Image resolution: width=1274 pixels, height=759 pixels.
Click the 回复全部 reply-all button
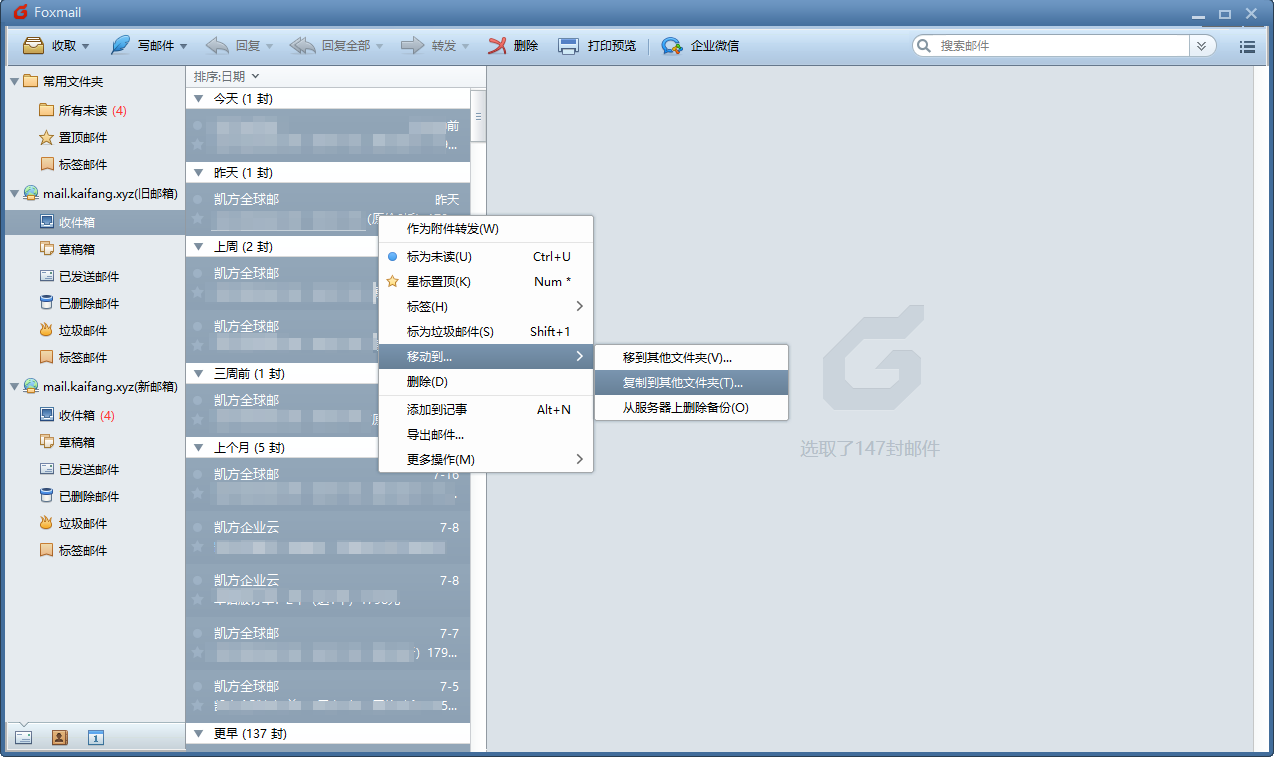point(329,46)
